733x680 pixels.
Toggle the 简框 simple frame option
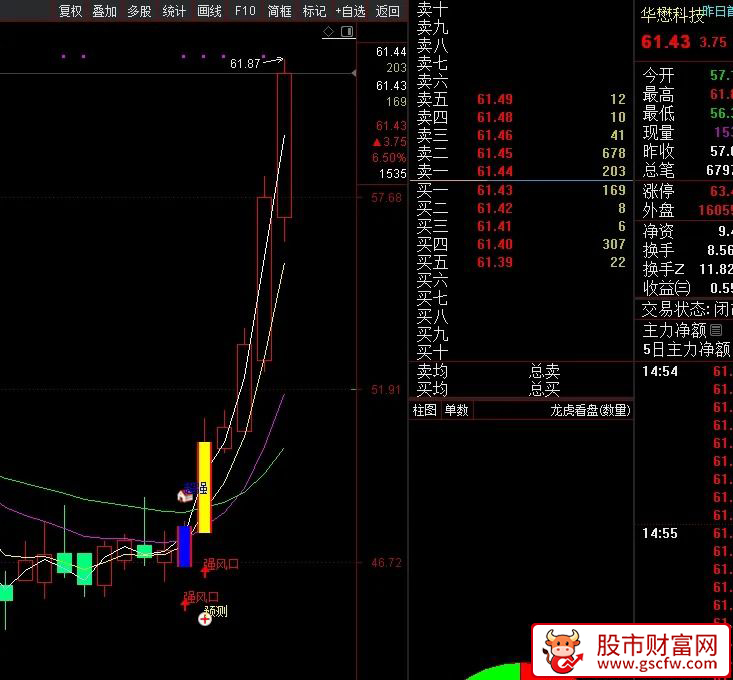pos(280,11)
